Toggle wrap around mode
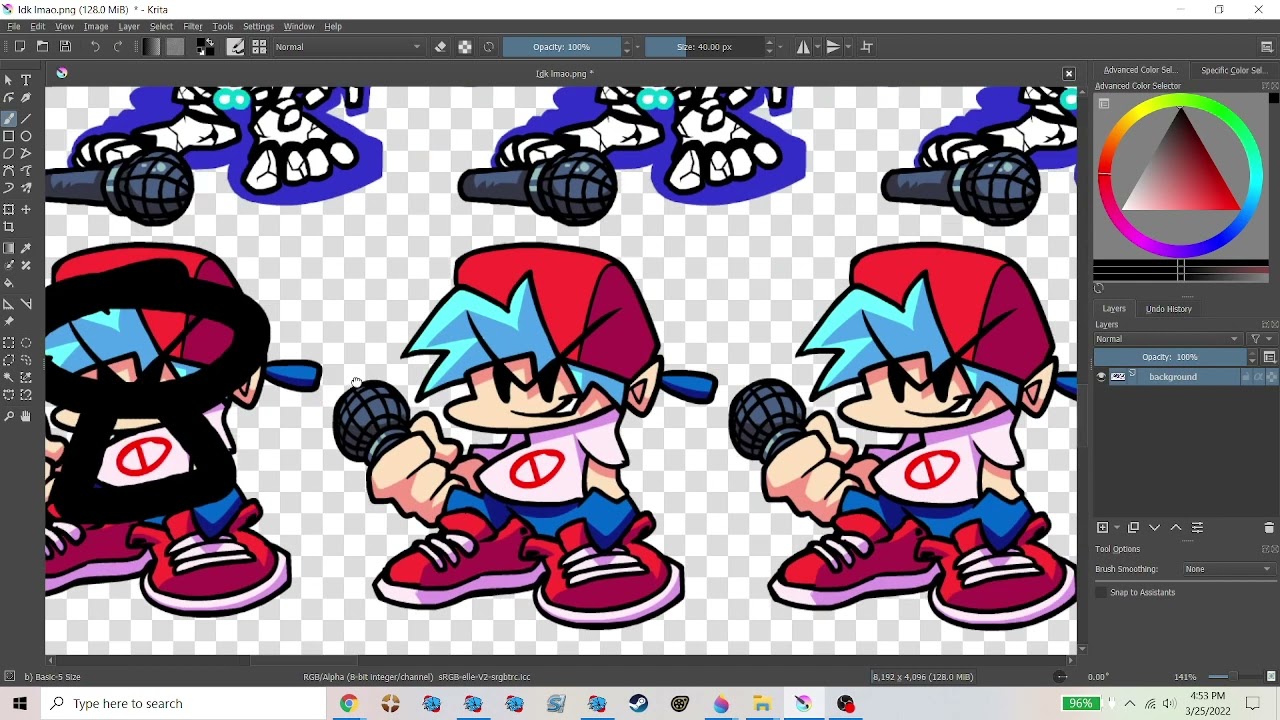Viewport: 1280px width, 720px height. (867, 47)
